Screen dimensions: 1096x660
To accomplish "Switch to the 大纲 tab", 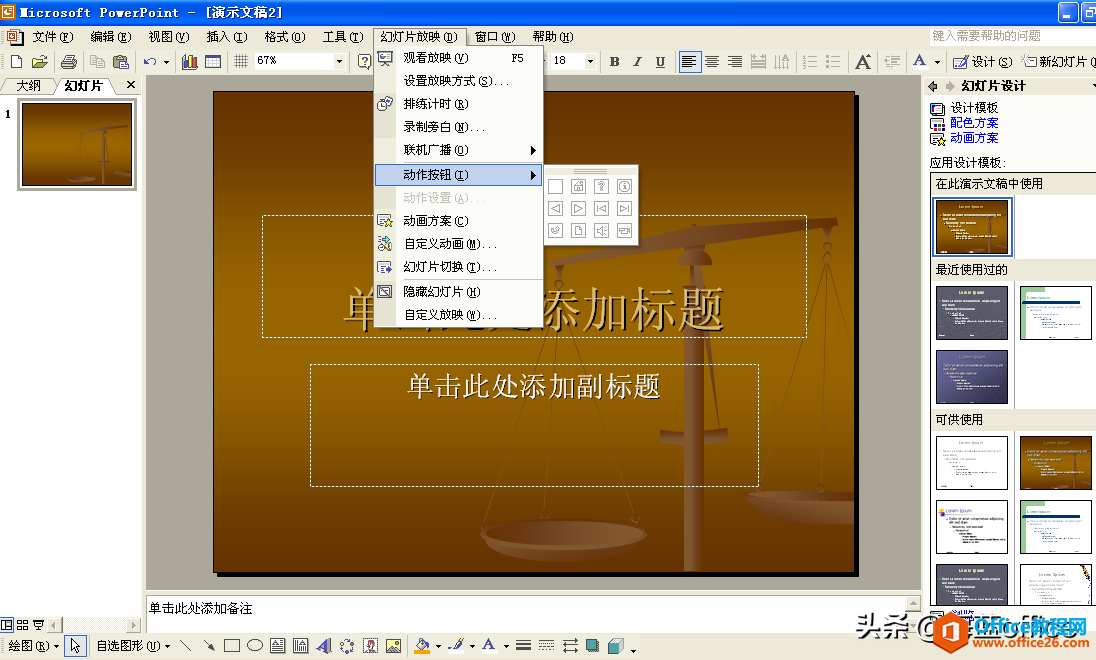I will coord(28,85).
